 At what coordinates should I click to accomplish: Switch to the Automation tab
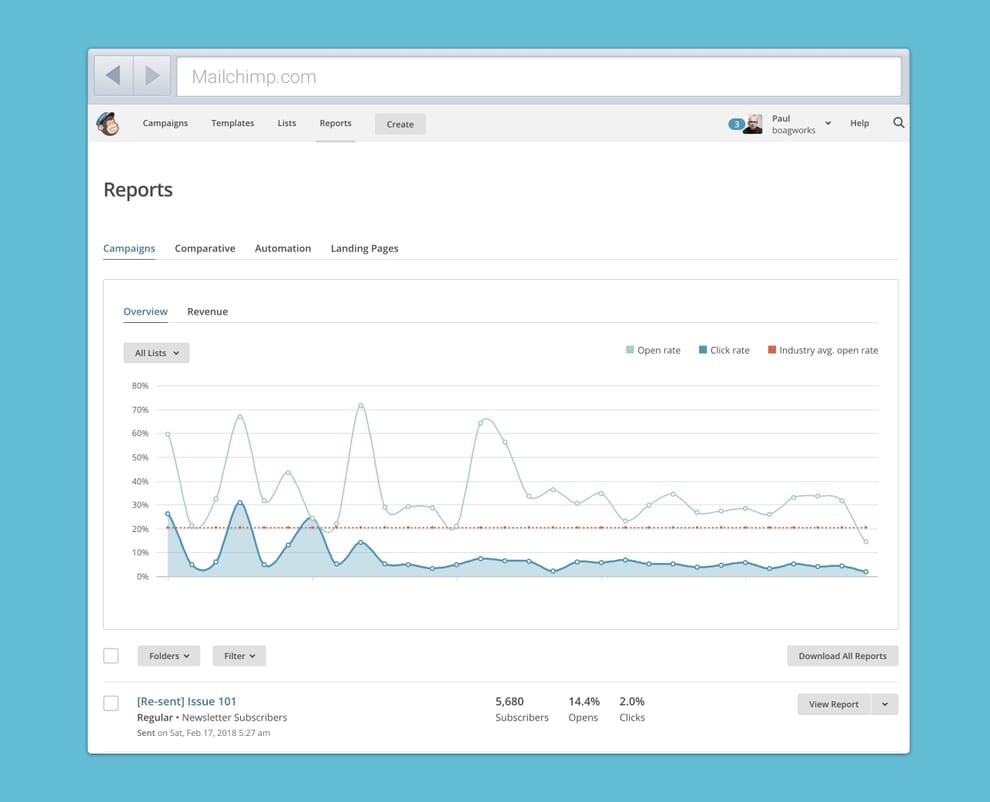[x=283, y=248]
